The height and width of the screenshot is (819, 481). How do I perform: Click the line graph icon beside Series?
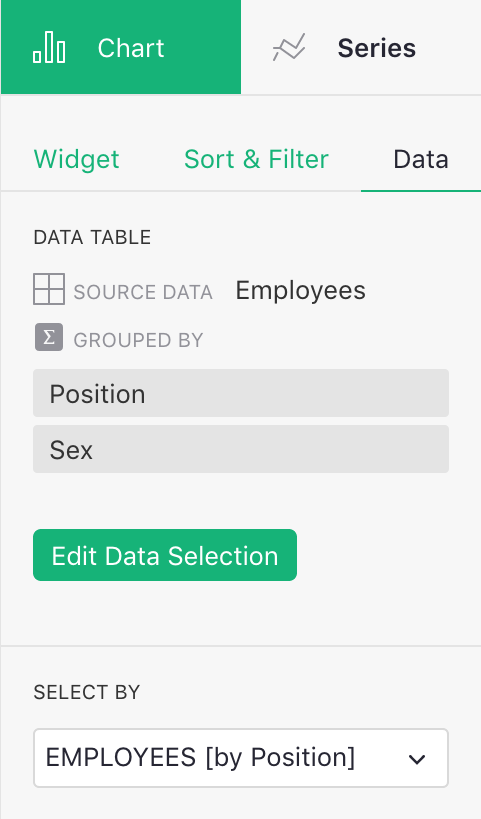point(289,48)
